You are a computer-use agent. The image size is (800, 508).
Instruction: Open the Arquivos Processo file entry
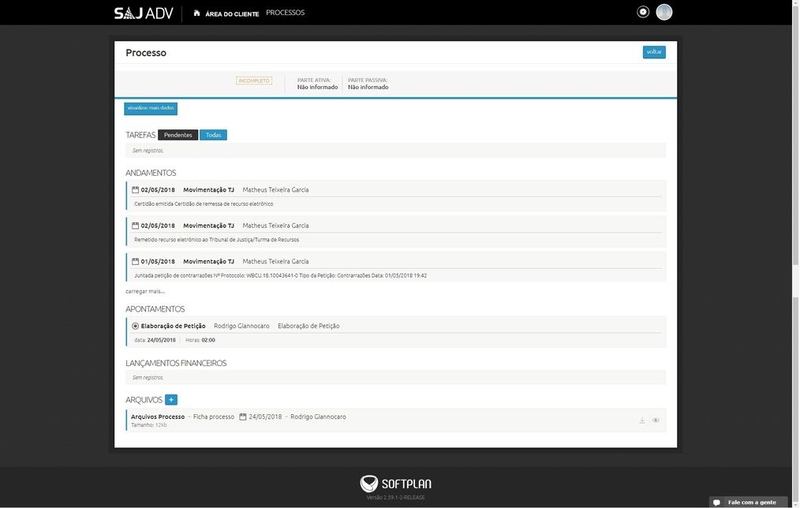[157, 416]
